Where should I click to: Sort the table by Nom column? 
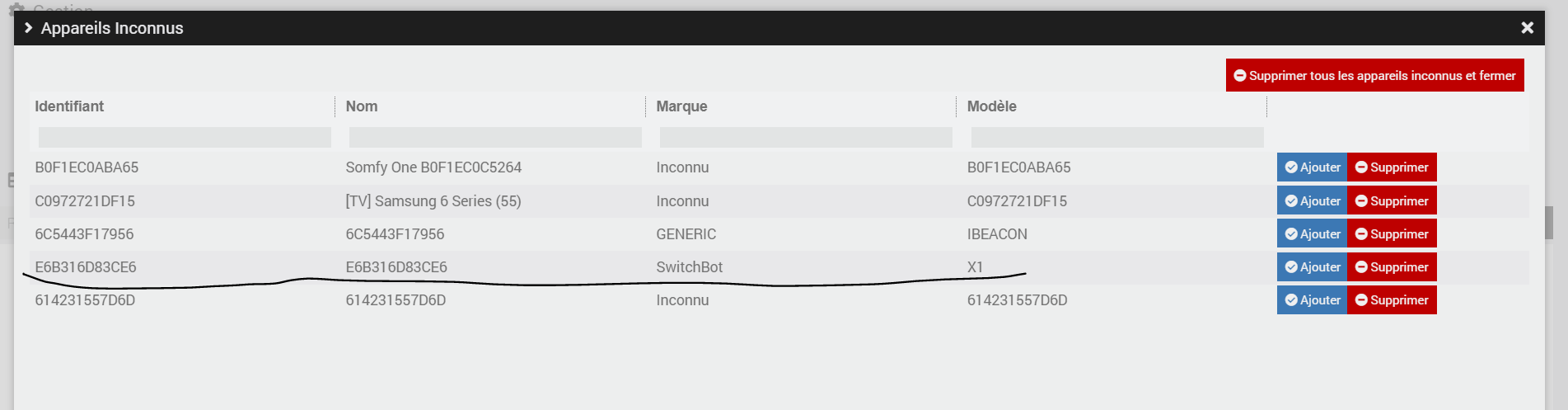[362, 106]
